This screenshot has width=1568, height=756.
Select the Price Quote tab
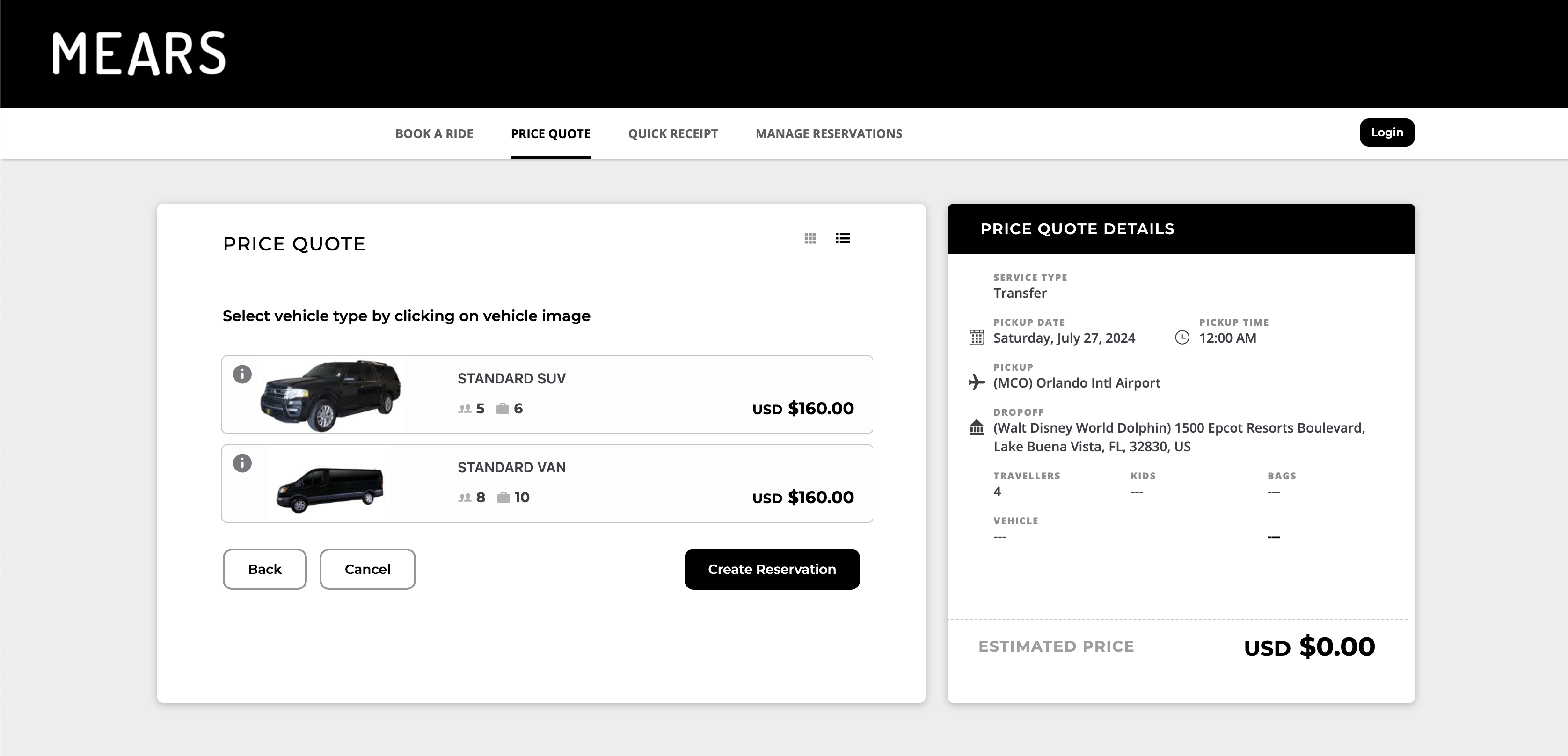(550, 133)
